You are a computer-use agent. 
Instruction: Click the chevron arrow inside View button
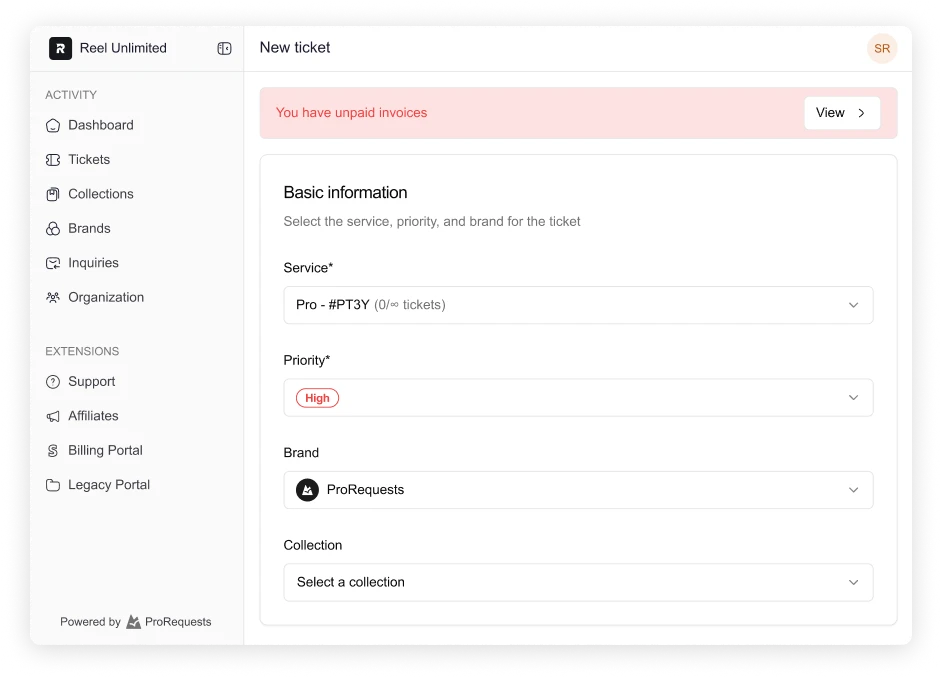click(861, 113)
